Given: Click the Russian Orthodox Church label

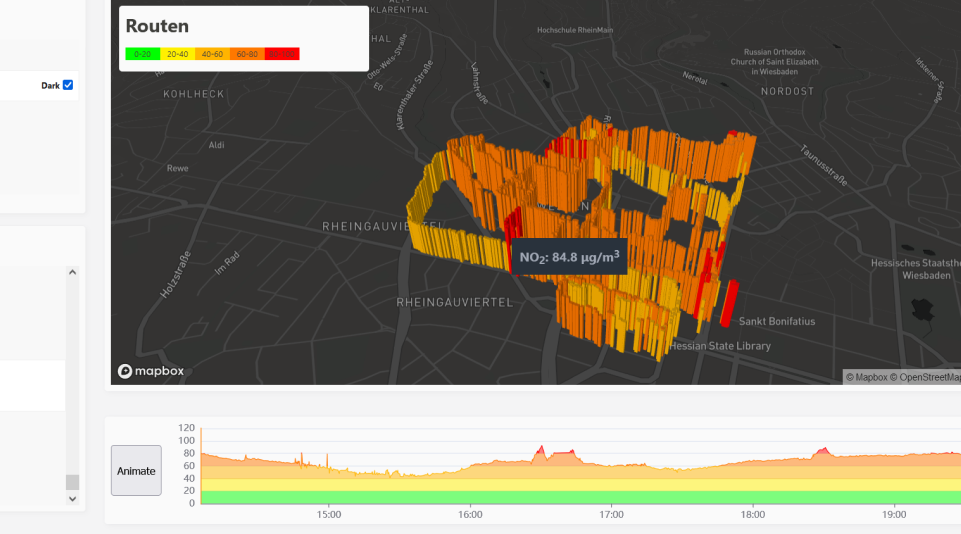Looking at the screenshot, I should coord(774,62).
